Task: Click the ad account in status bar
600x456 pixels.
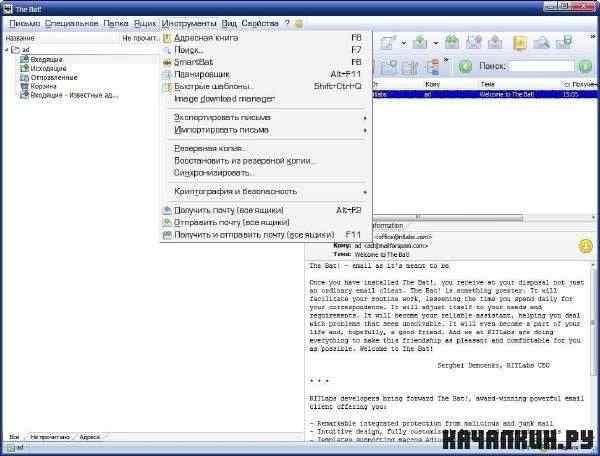Action: pos(16,448)
